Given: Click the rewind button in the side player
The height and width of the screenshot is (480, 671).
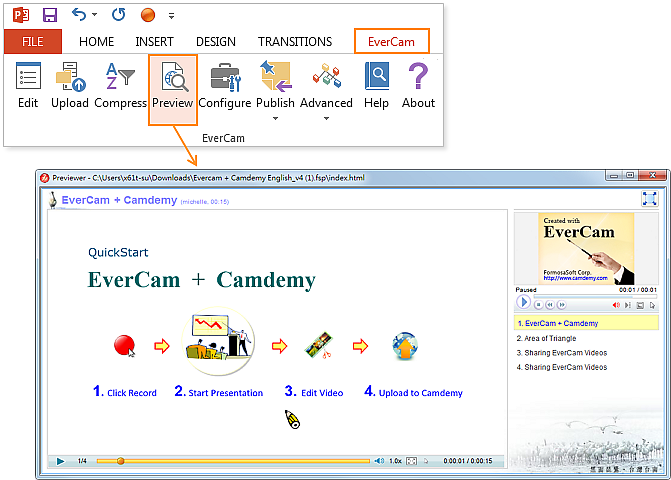Looking at the screenshot, I should point(550,305).
